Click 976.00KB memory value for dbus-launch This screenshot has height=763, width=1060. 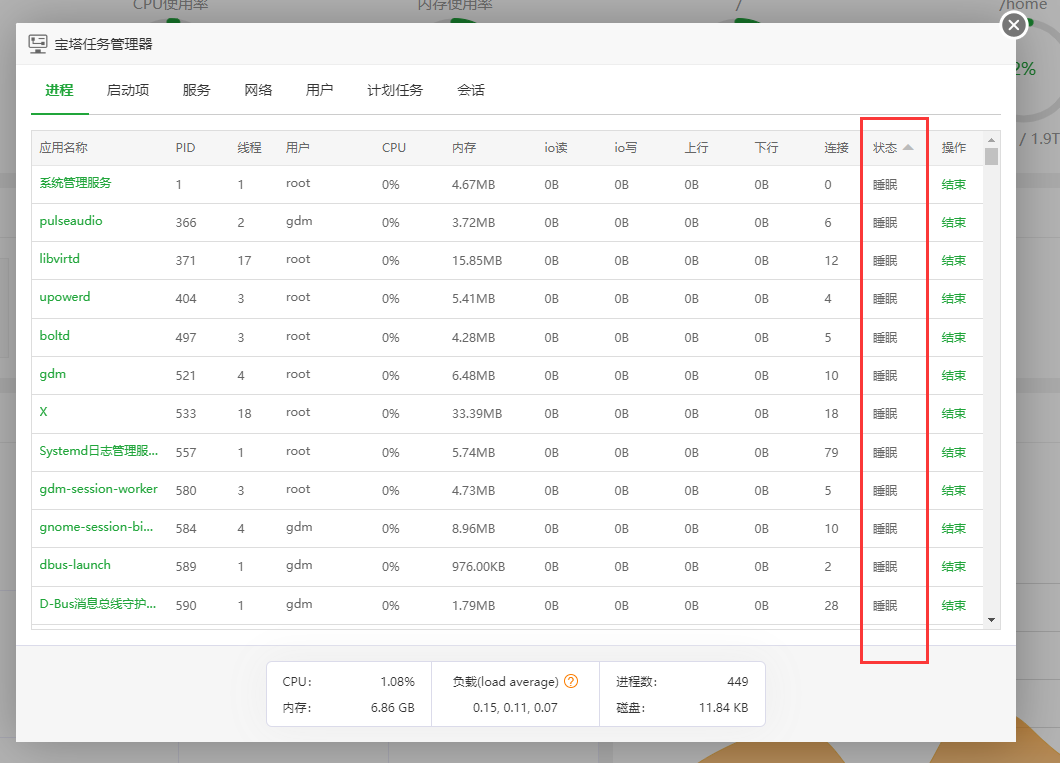click(x=479, y=566)
